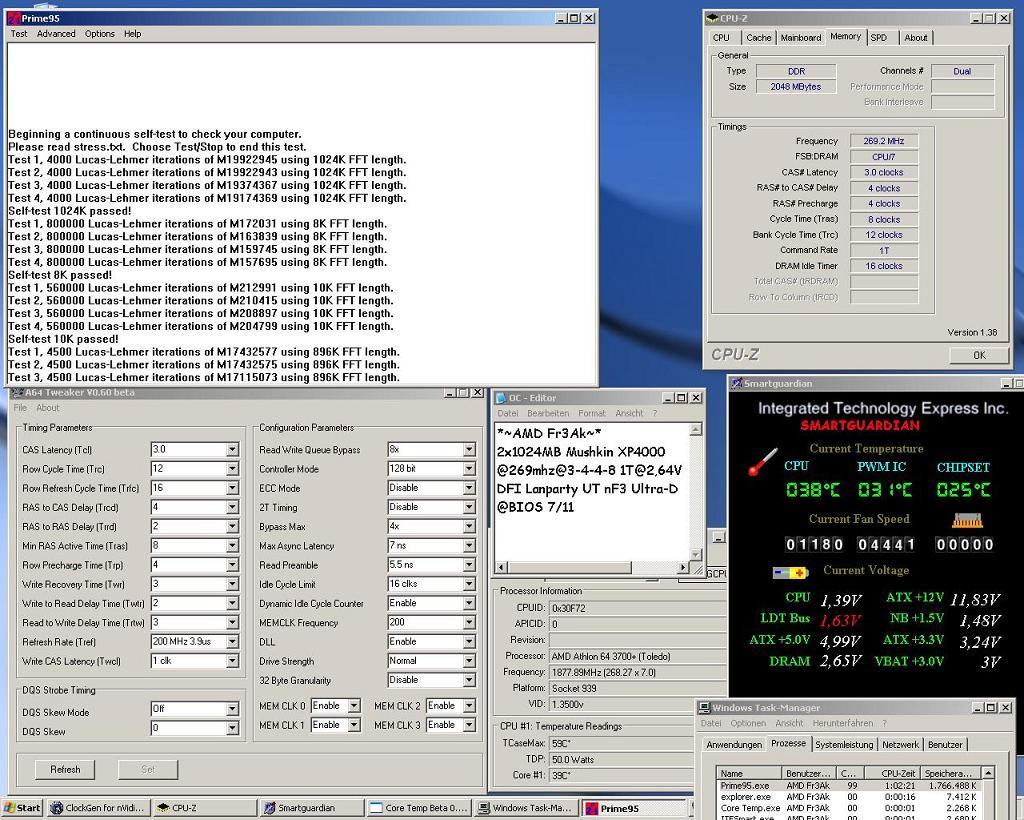This screenshot has height=820, width=1024.
Task: Go to CPU-Z's About tab
Action: click(x=916, y=38)
